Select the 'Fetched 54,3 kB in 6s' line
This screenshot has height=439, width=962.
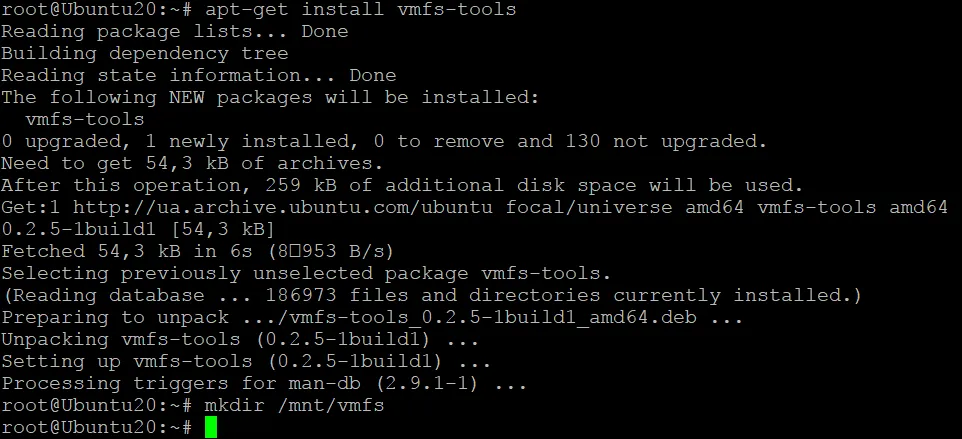coord(198,251)
